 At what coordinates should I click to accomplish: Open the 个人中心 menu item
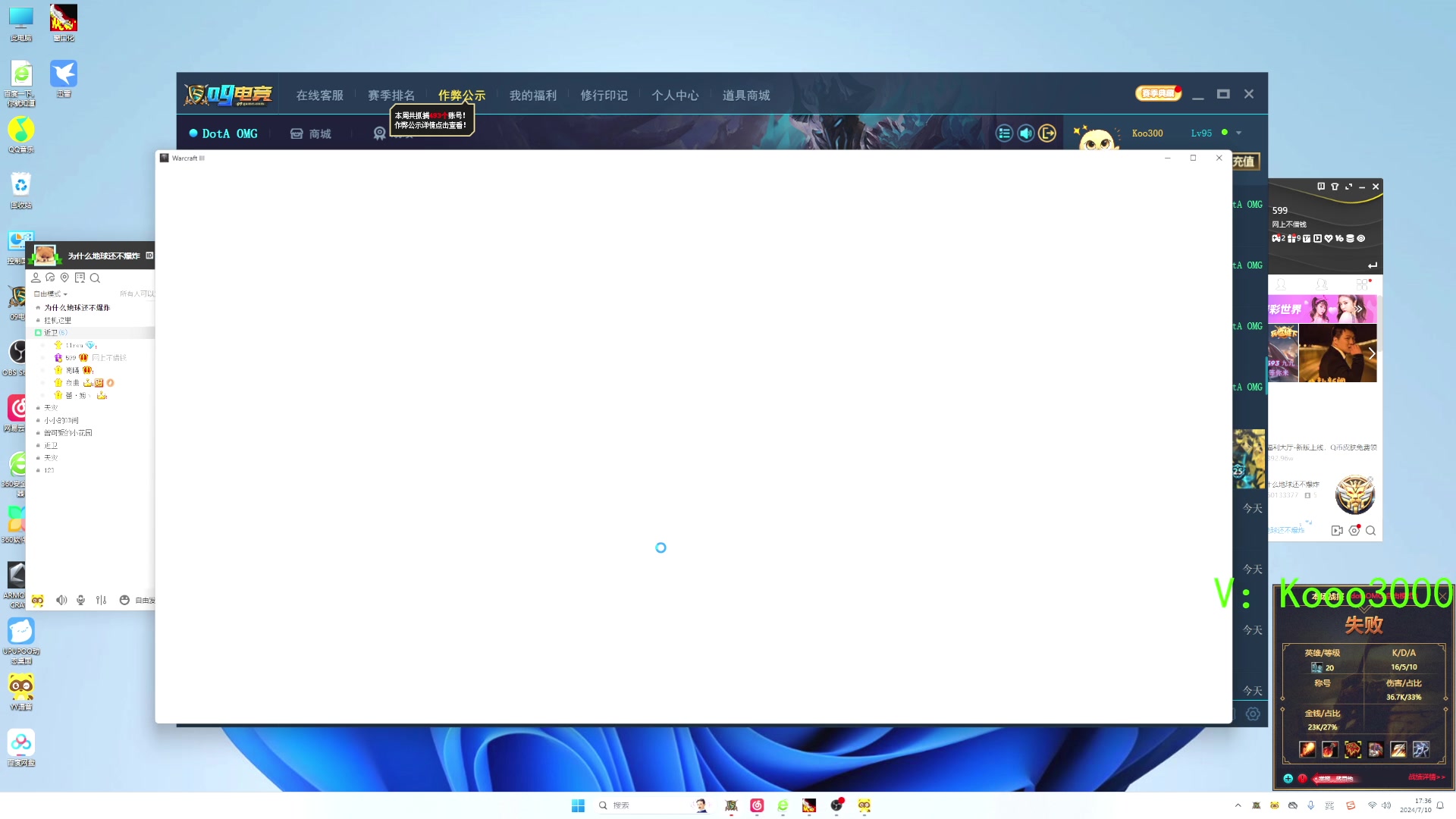(x=674, y=96)
